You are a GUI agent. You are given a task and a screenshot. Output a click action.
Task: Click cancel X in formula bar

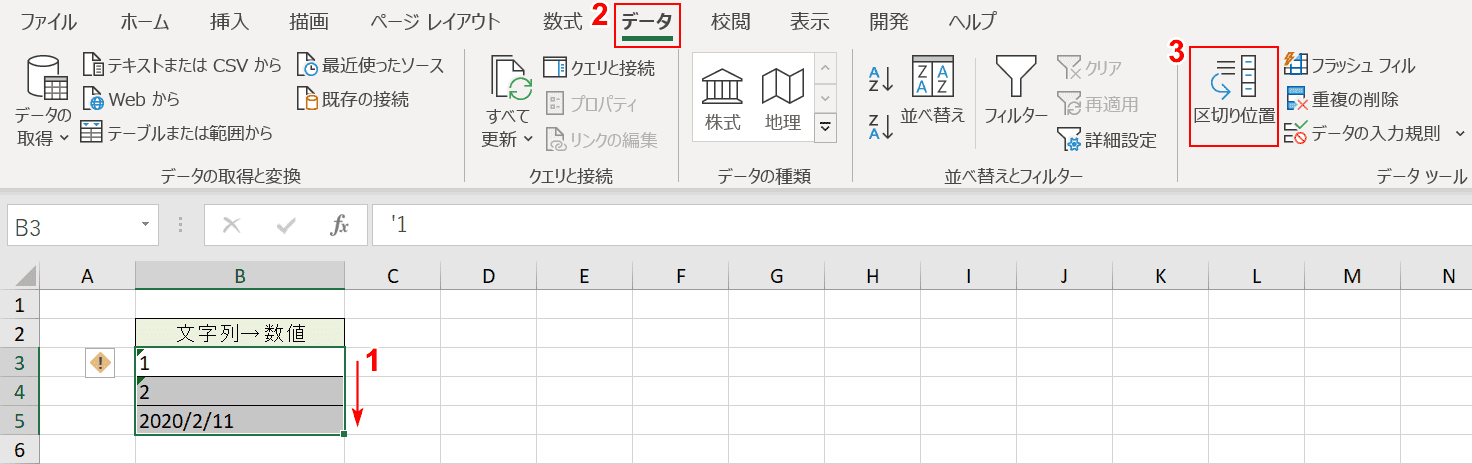pos(232,226)
